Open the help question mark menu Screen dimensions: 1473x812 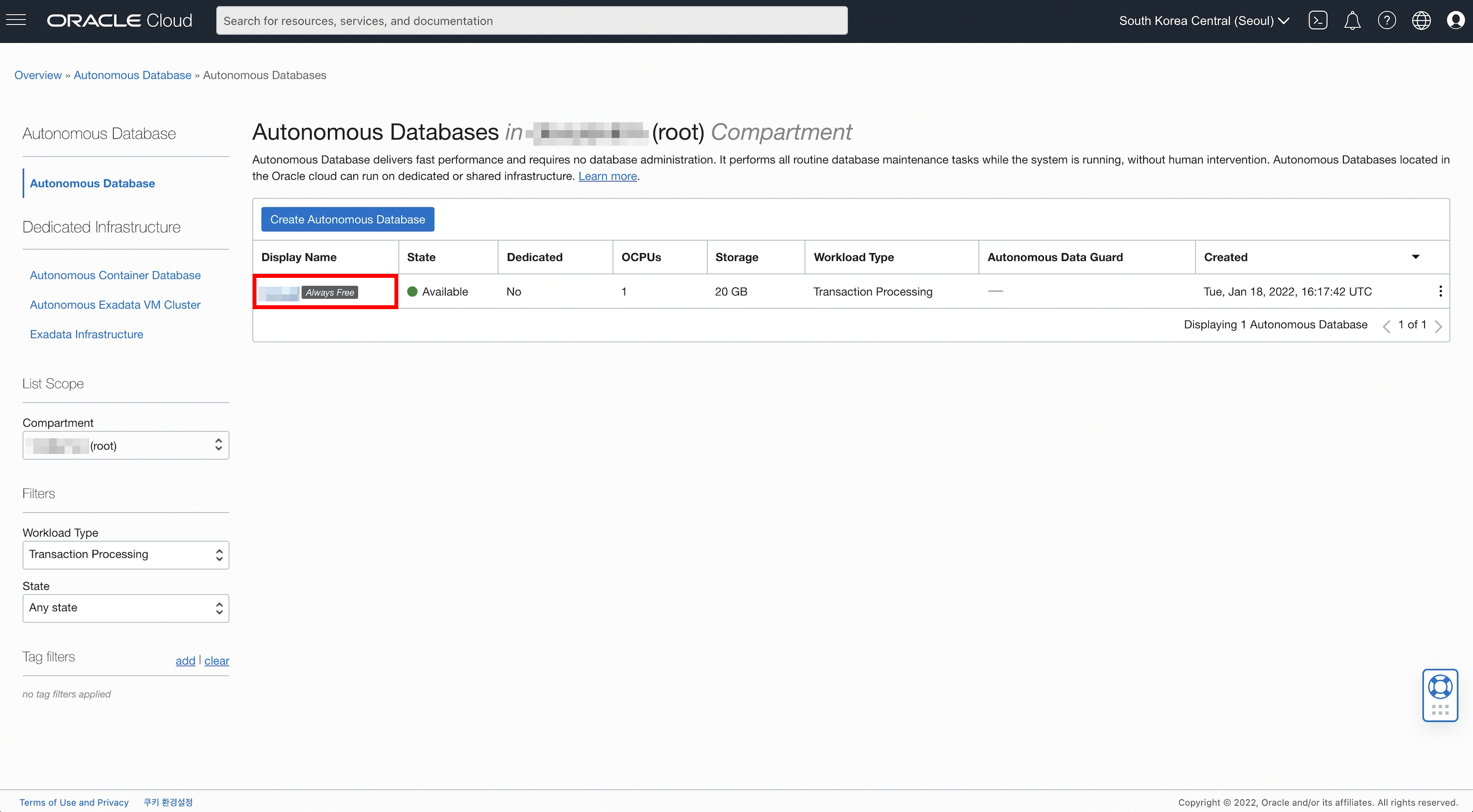click(x=1387, y=21)
